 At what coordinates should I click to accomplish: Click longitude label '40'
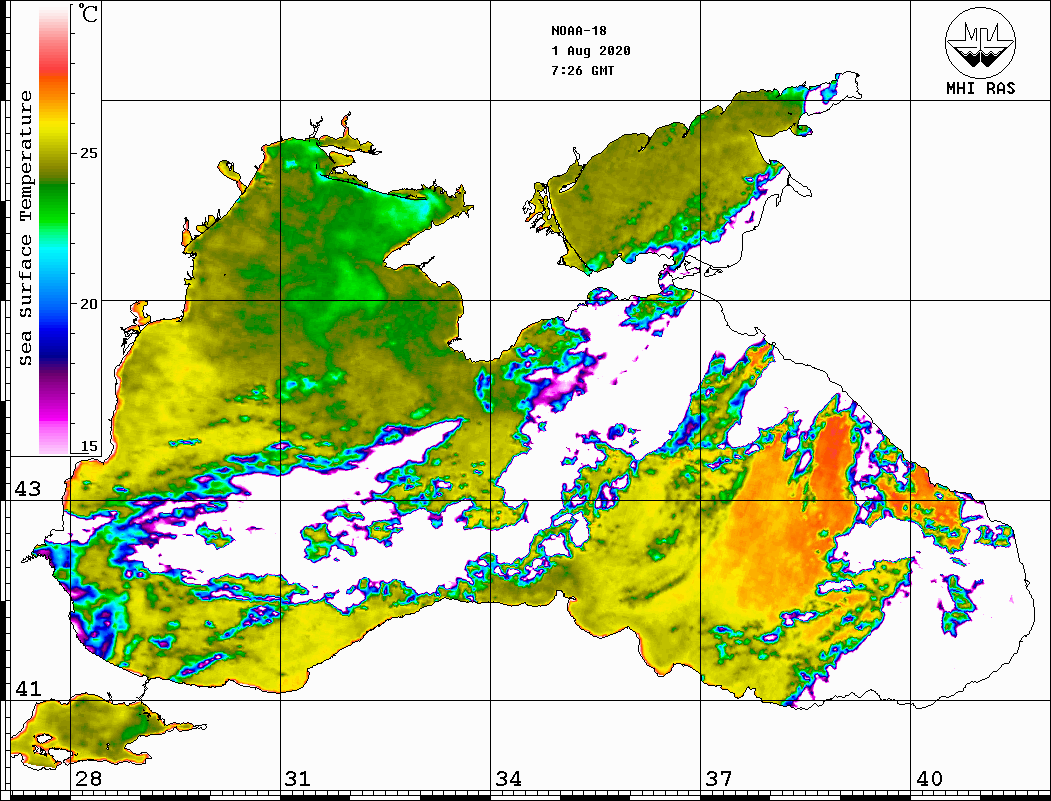[929, 779]
